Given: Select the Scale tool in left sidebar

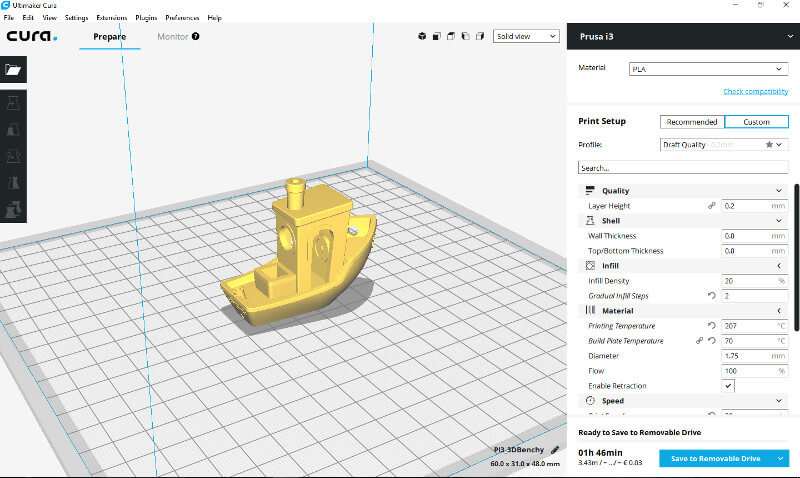Looking at the screenshot, I should [x=13, y=129].
